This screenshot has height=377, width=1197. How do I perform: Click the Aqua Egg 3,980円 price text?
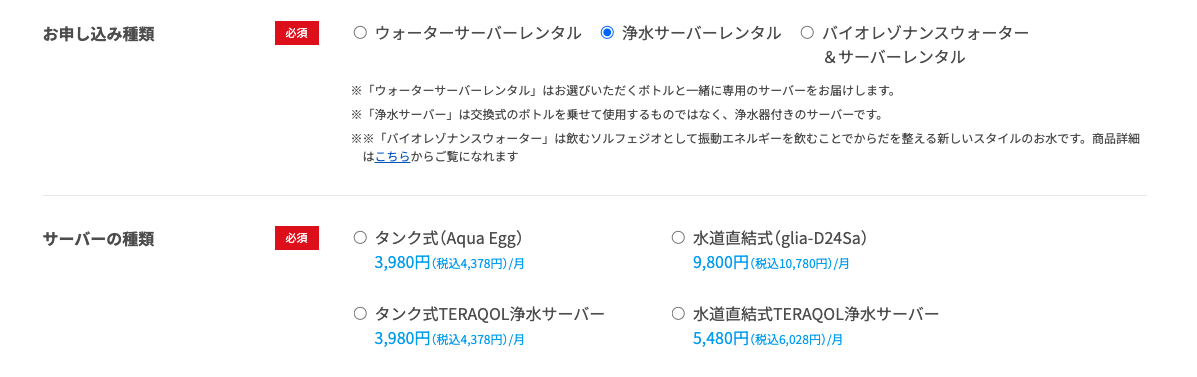coord(403,263)
